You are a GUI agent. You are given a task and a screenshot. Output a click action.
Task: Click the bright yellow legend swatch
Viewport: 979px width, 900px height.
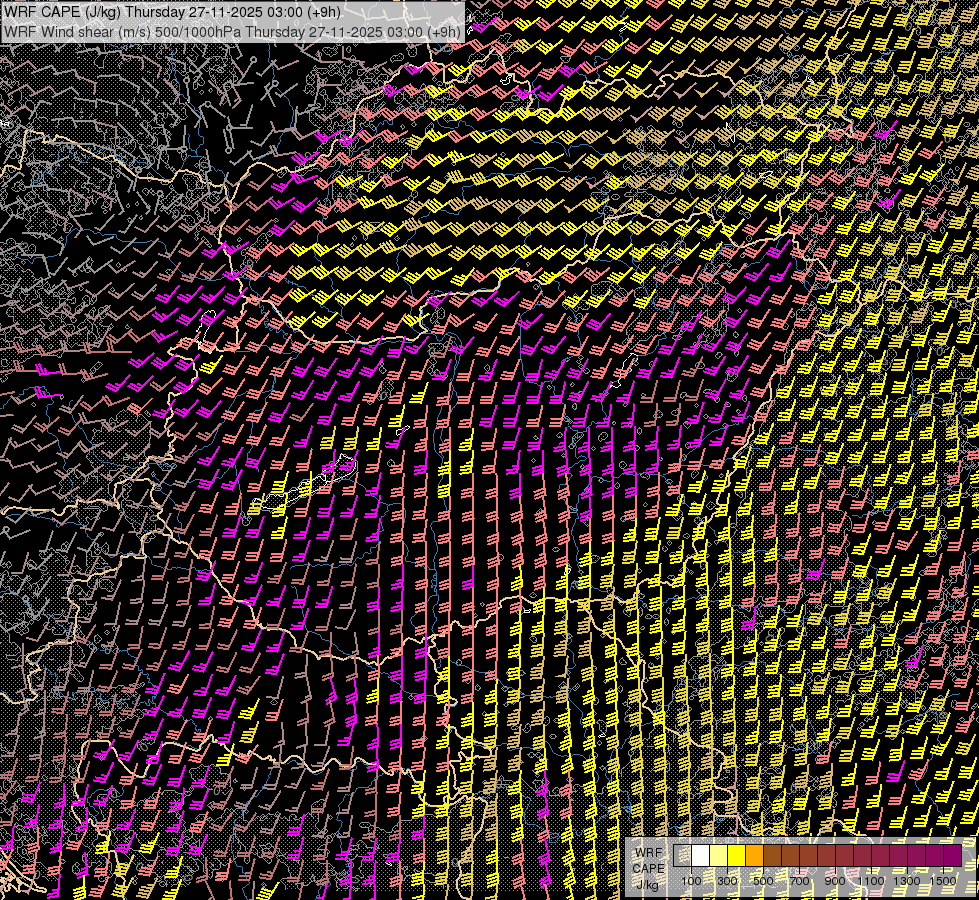(736, 855)
